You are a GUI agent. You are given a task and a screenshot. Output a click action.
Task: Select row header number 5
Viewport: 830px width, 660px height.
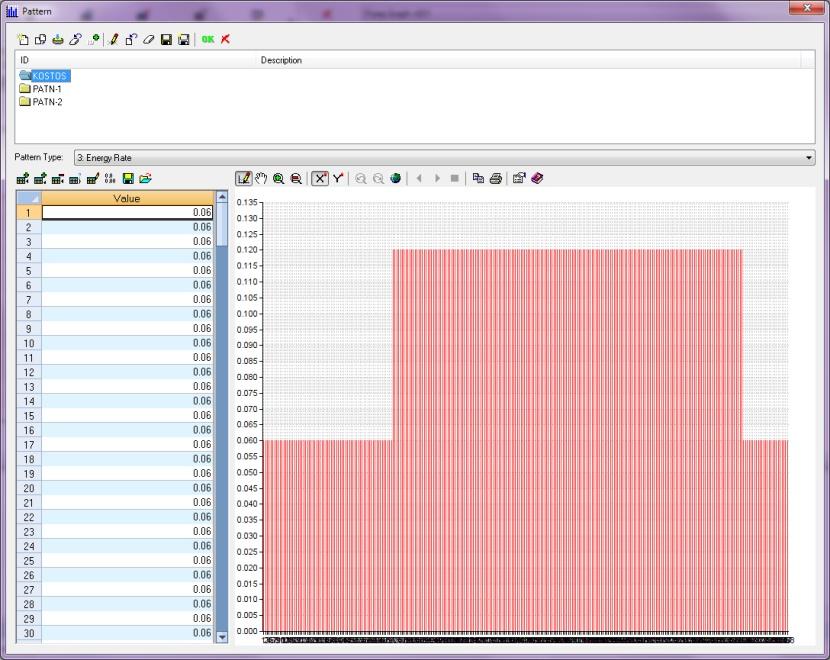tap(29, 271)
